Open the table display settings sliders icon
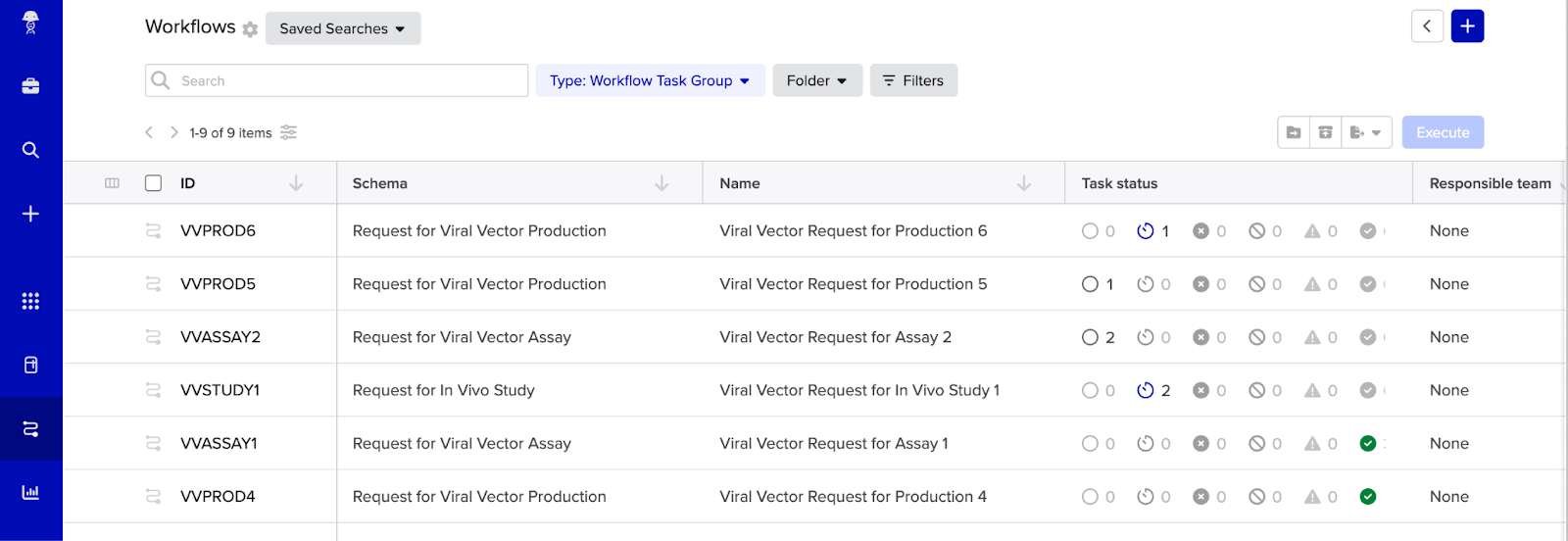This screenshot has width=1568, height=541. 288,132
